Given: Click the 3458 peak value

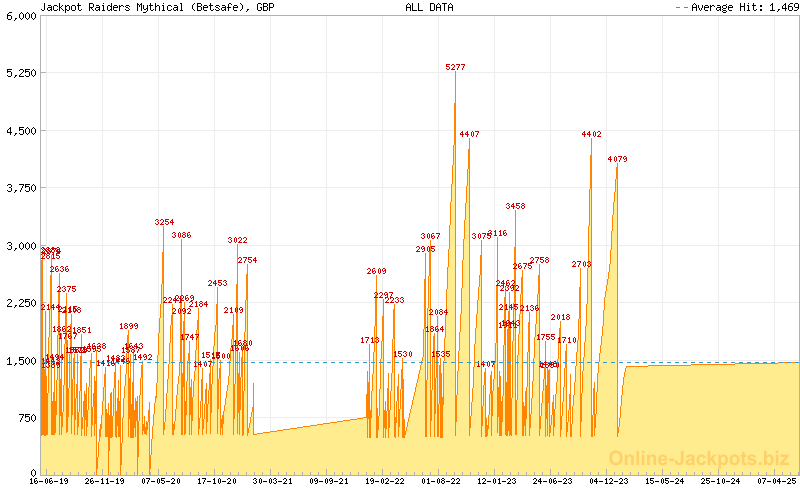Looking at the screenshot, I should coord(515,206).
